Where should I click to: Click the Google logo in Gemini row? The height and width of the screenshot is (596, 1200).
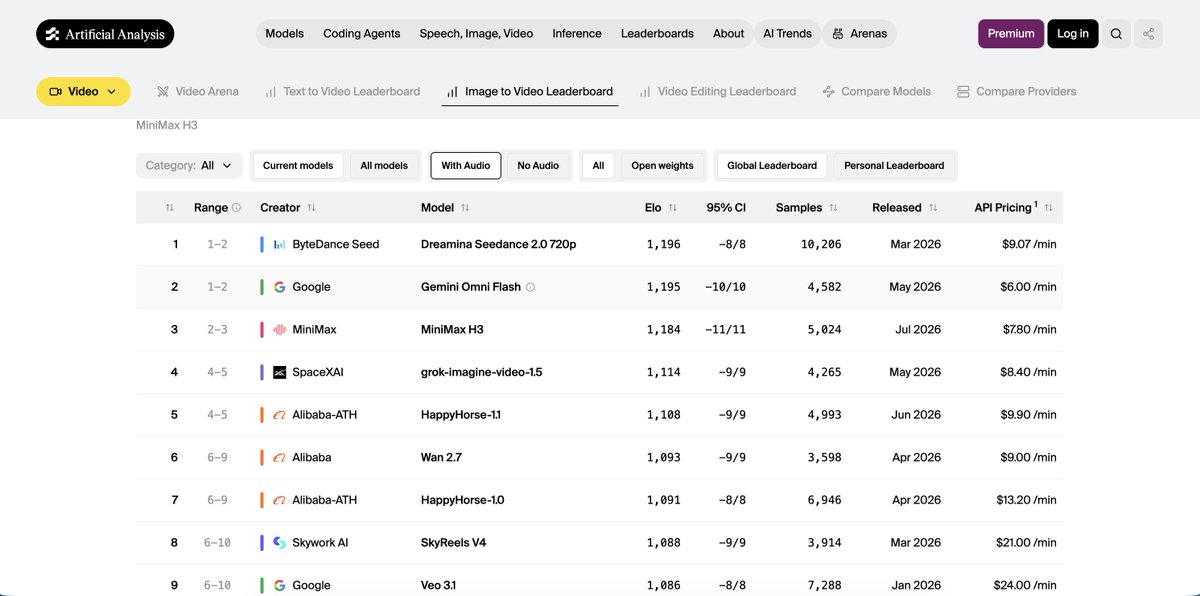coord(280,287)
